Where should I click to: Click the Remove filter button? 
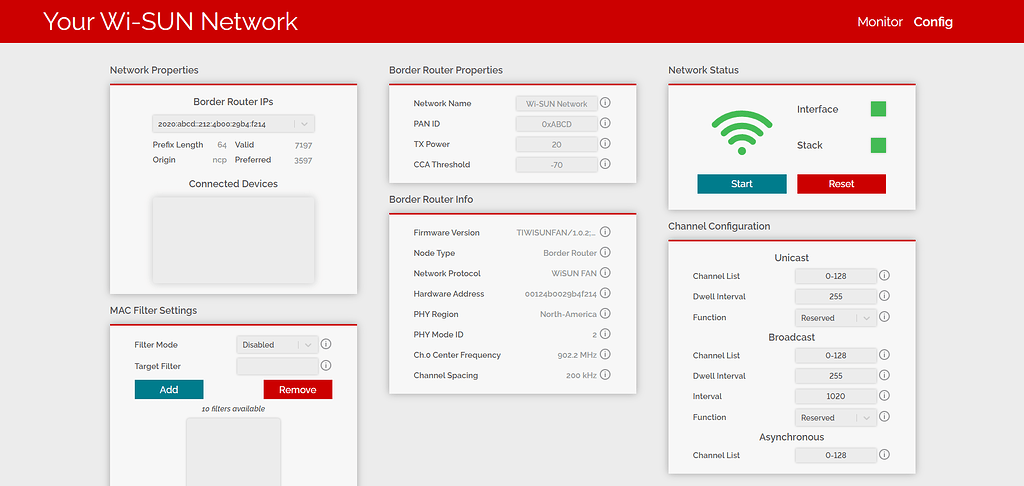pos(298,389)
